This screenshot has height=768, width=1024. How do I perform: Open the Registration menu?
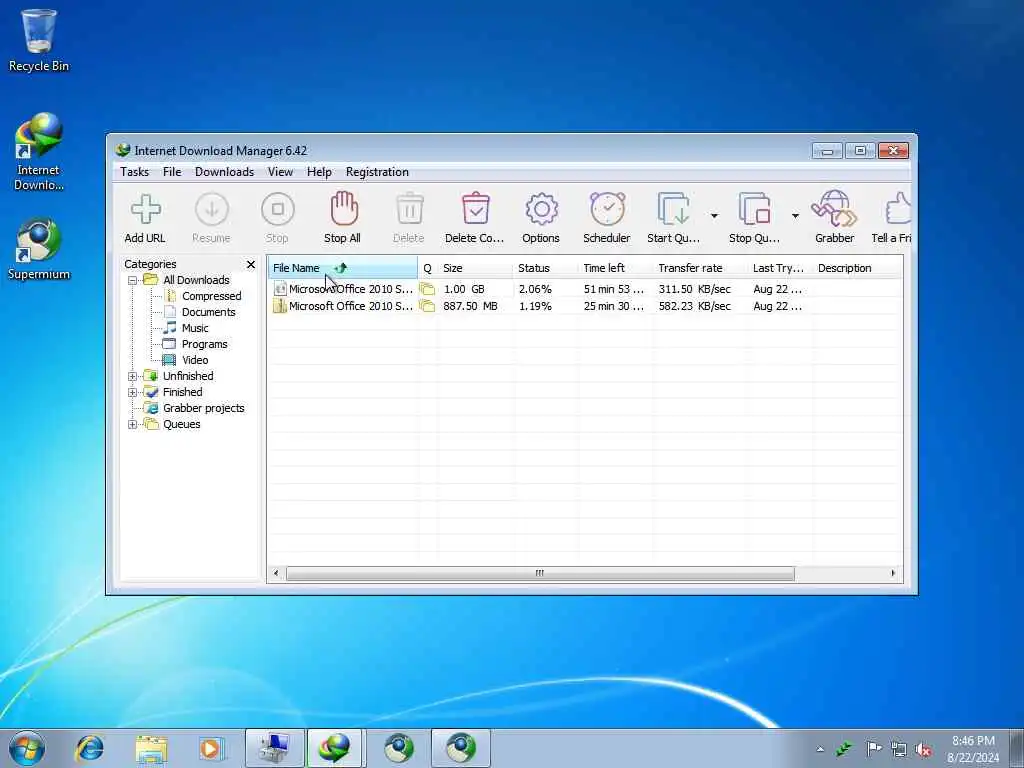click(377, 172)
